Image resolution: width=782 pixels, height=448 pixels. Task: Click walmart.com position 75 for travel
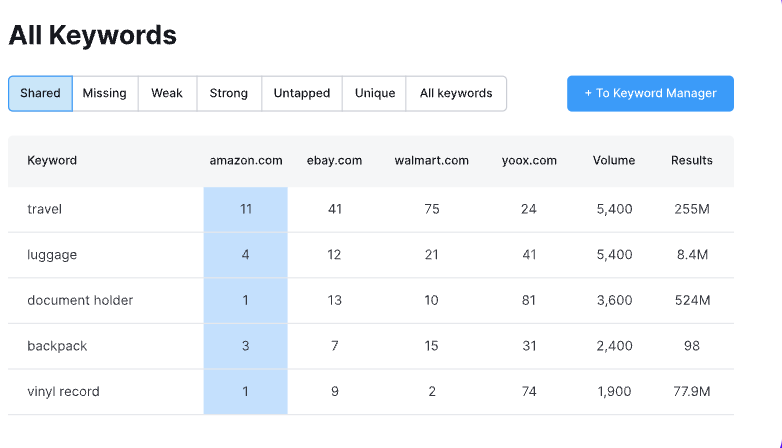[432, 209]
